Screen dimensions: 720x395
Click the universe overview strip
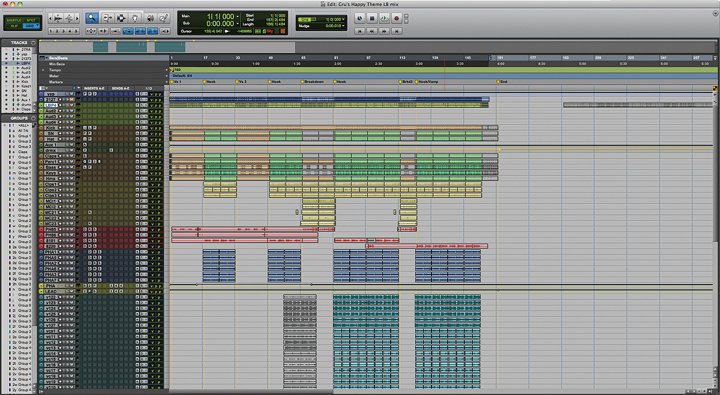[x=377, y=46]
